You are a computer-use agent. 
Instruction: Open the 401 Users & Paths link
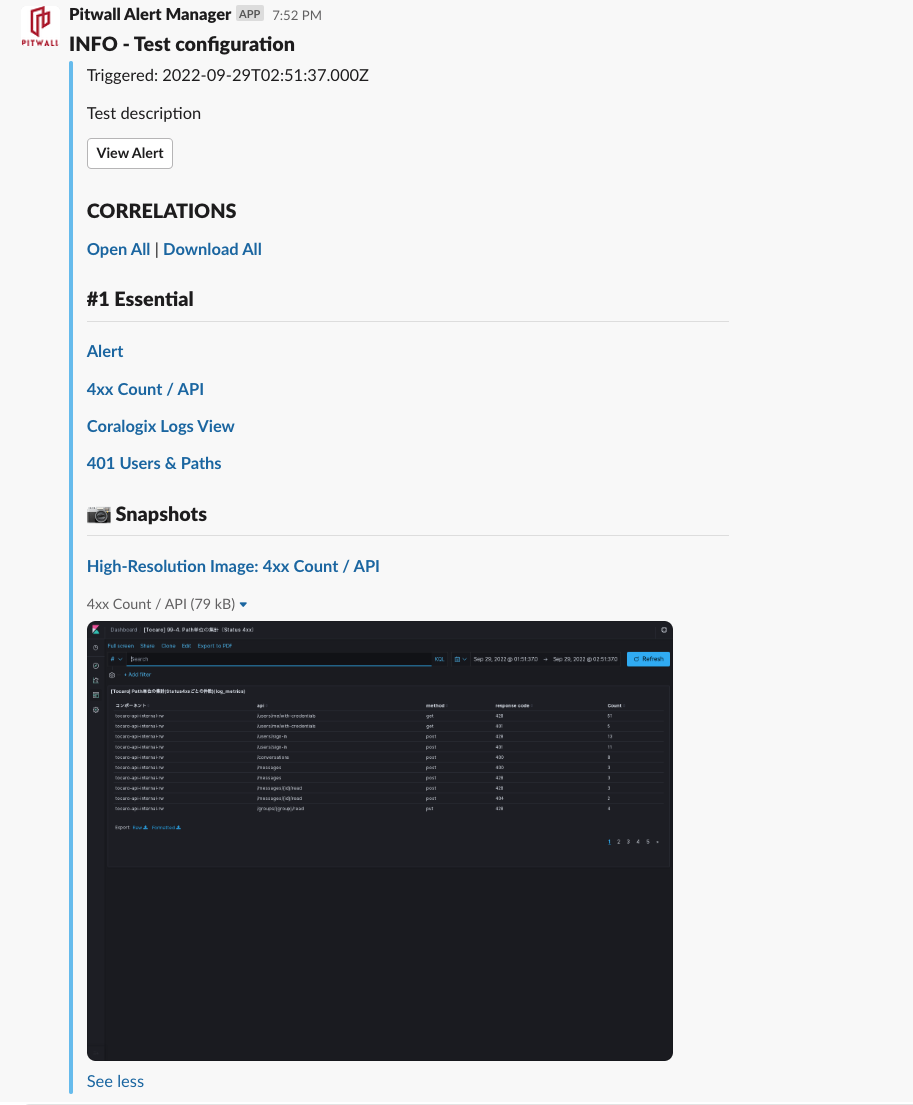[154, 463]
